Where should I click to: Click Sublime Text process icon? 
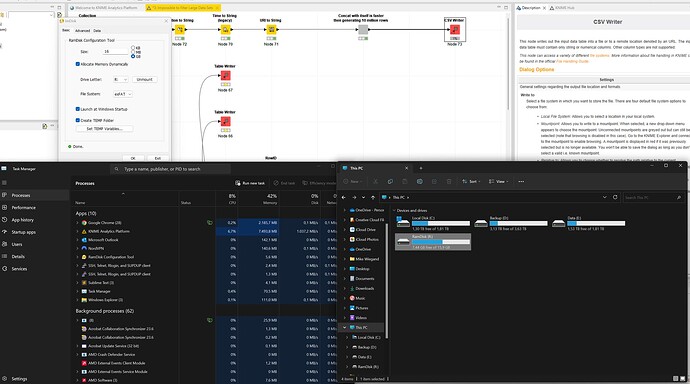click(84, 283)
